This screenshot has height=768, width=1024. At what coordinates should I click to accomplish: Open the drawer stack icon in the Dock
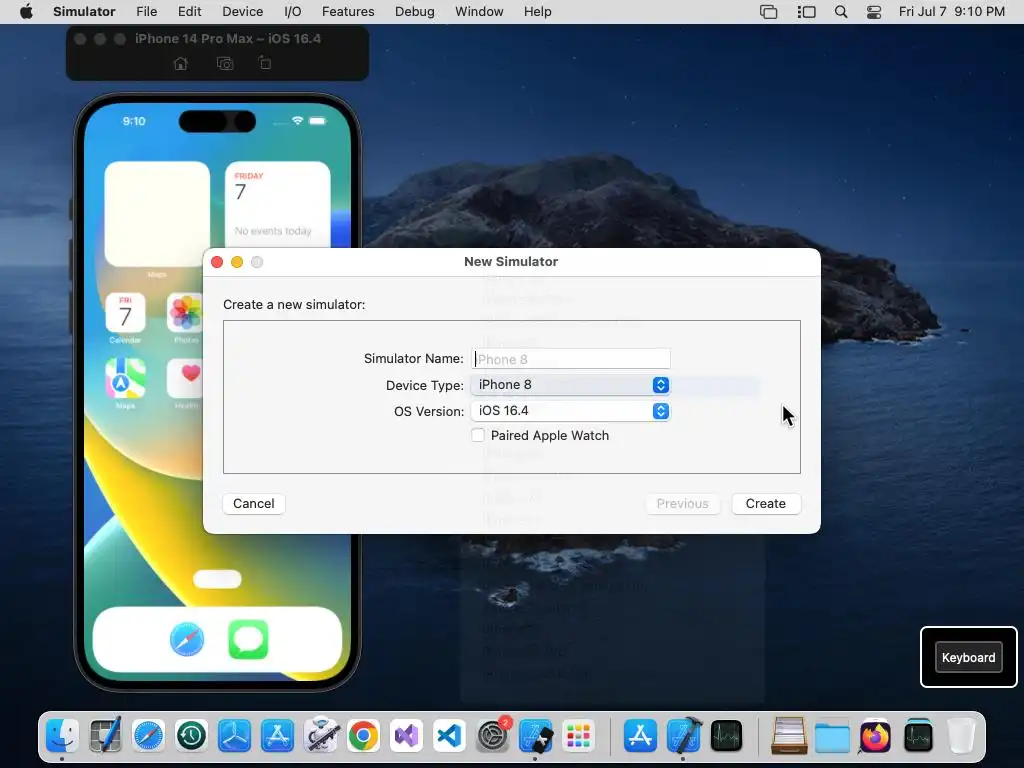tap(789, 736)
